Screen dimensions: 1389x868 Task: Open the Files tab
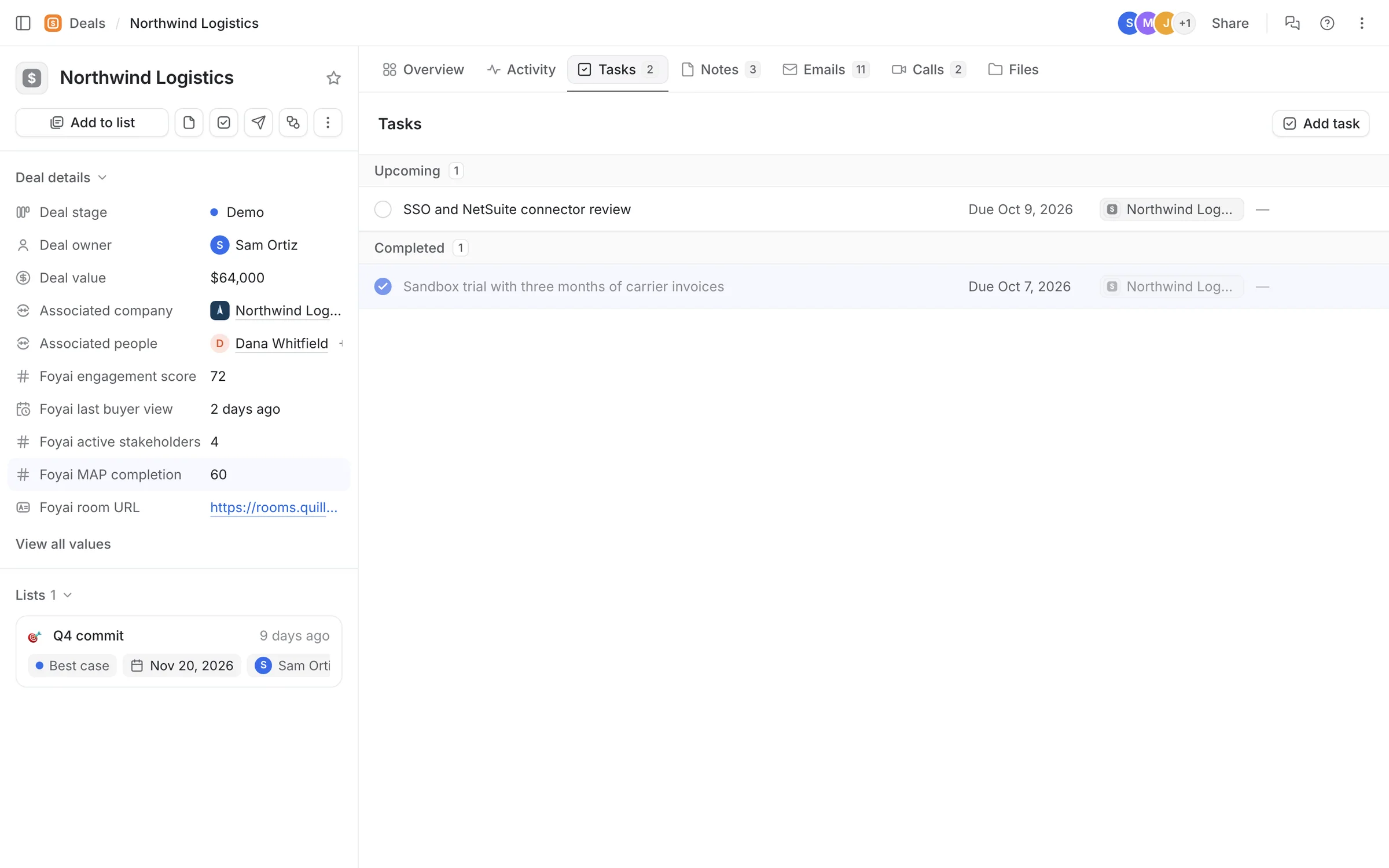point(1013,69)
